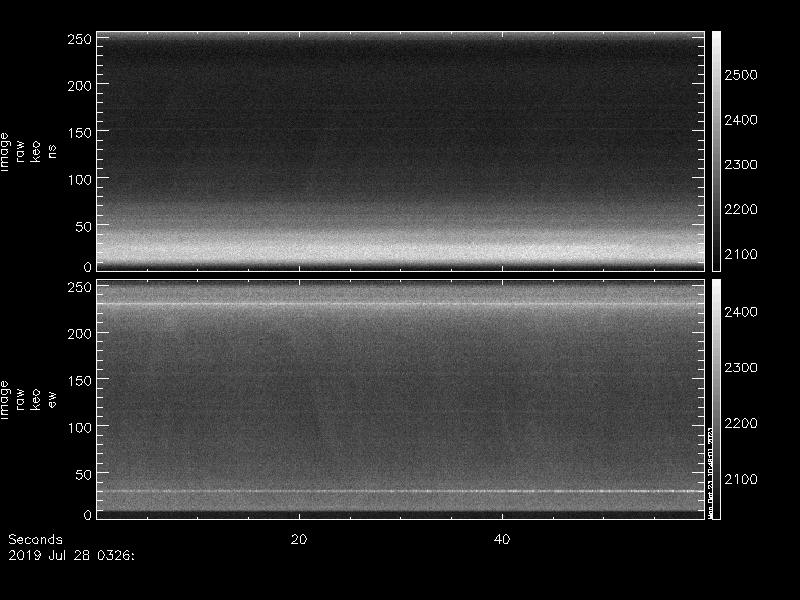
Task: Click the Seconds axis title
Action: click(35, 539)
